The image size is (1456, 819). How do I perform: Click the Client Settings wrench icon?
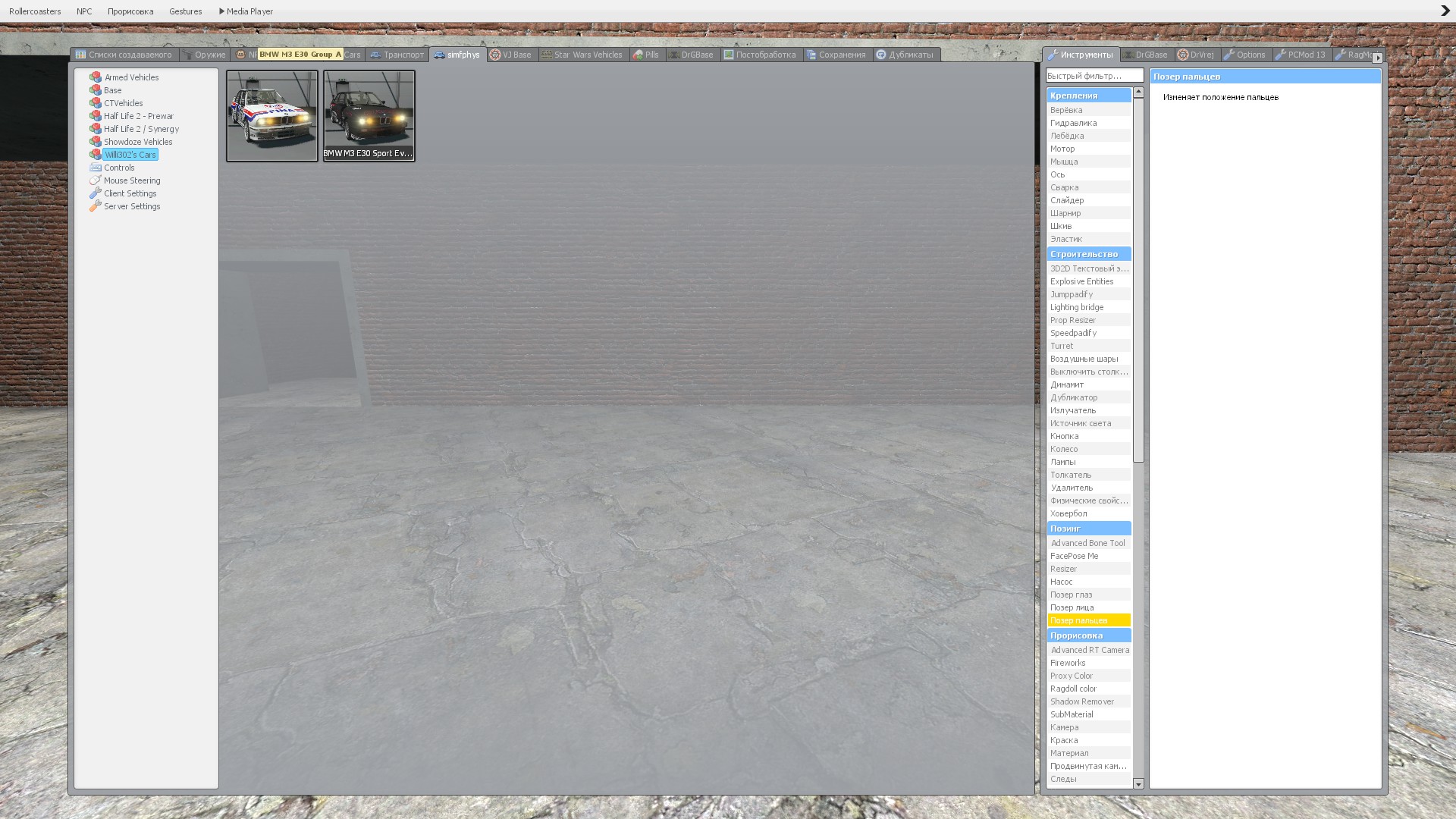tap(95, 193)
